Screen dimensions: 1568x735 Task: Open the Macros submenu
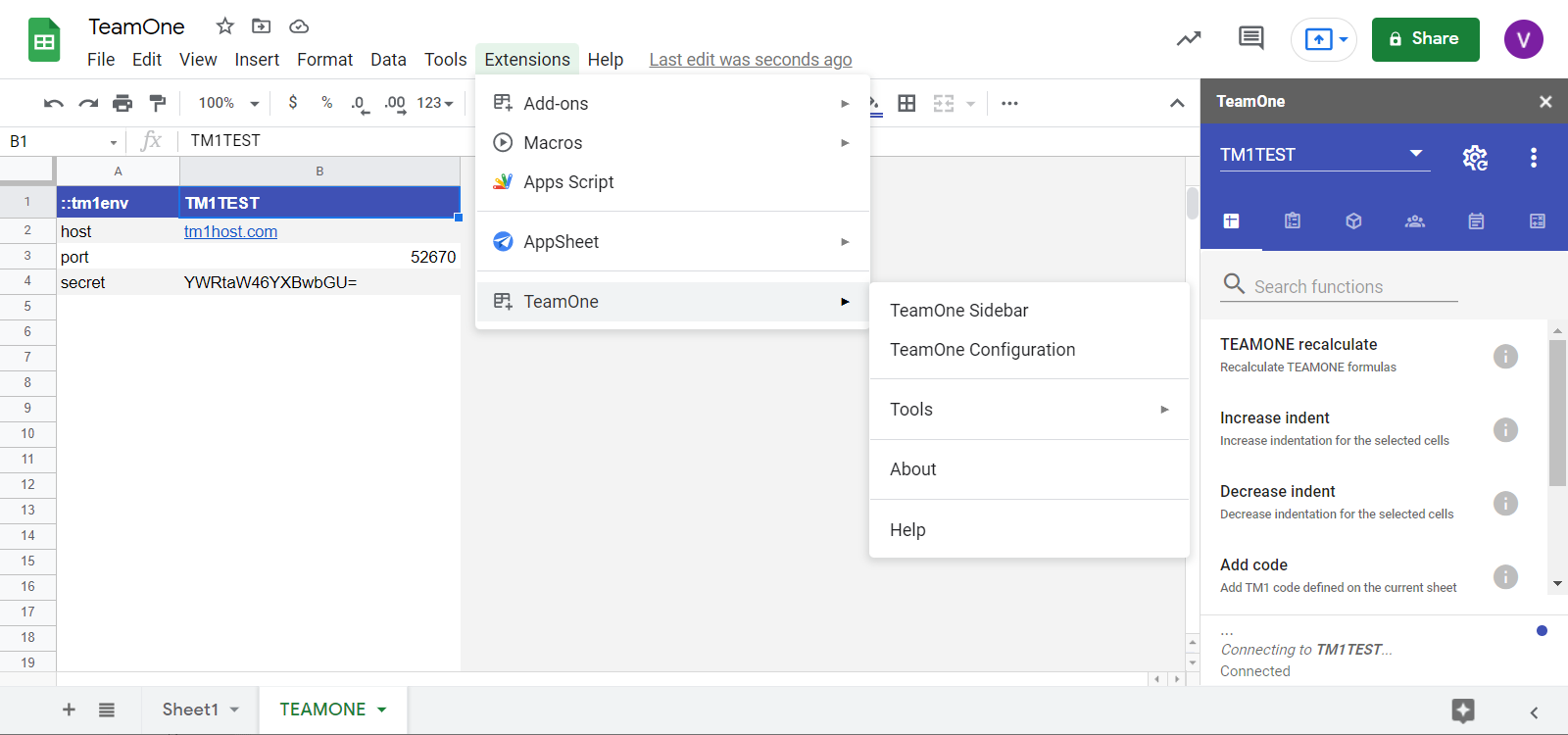click(x=672, y=142)
